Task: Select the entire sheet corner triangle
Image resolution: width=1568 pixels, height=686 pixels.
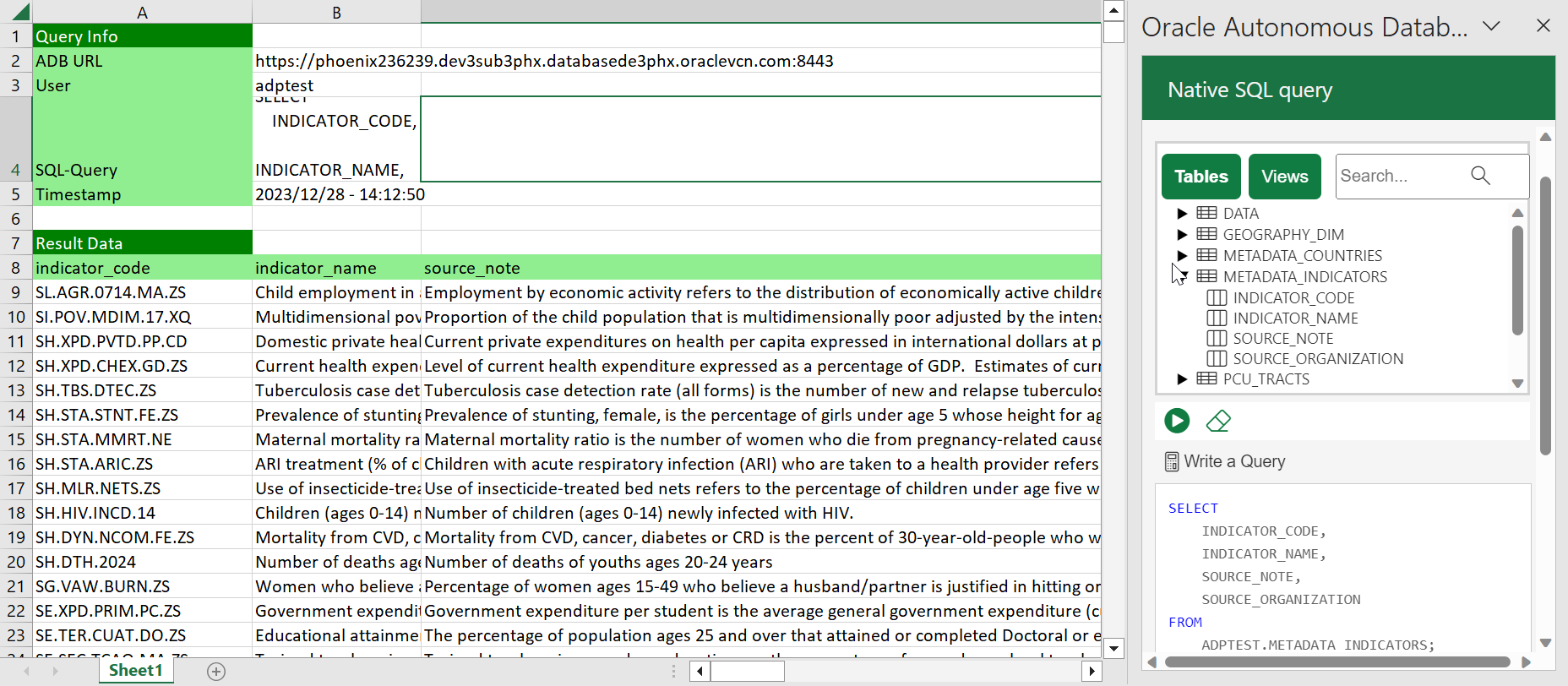Action: pos(16,12)
